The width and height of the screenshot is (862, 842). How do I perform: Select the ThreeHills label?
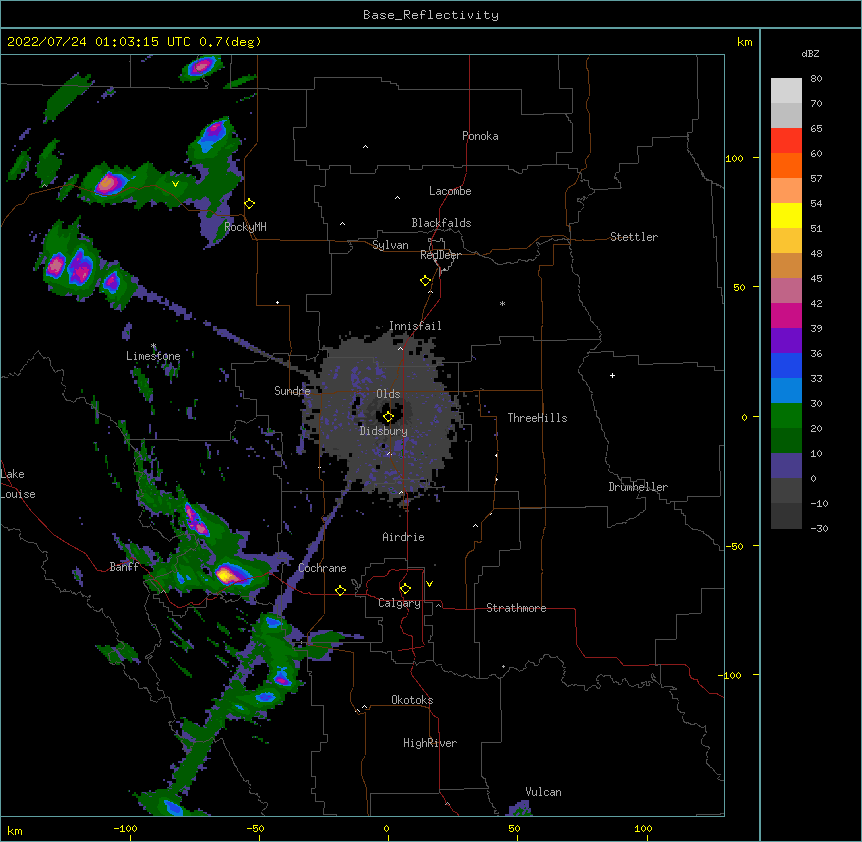(x=537, y=418)
